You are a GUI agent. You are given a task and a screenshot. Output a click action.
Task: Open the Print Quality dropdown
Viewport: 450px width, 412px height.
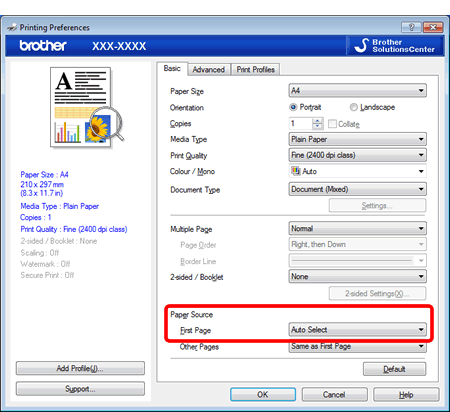click(x=357, y=155)
